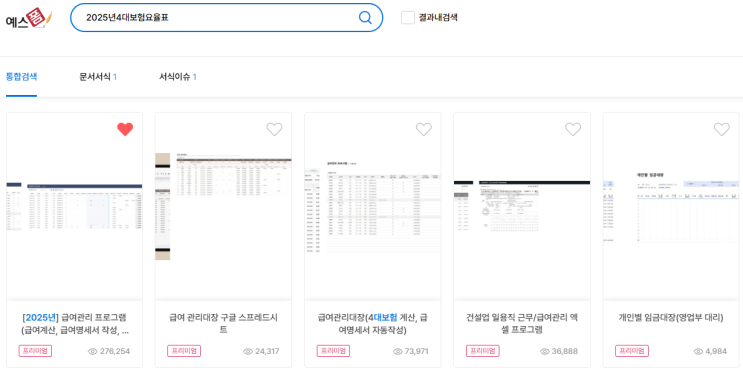
Task: Click the view count 24,317
Action: click(267, 351)
